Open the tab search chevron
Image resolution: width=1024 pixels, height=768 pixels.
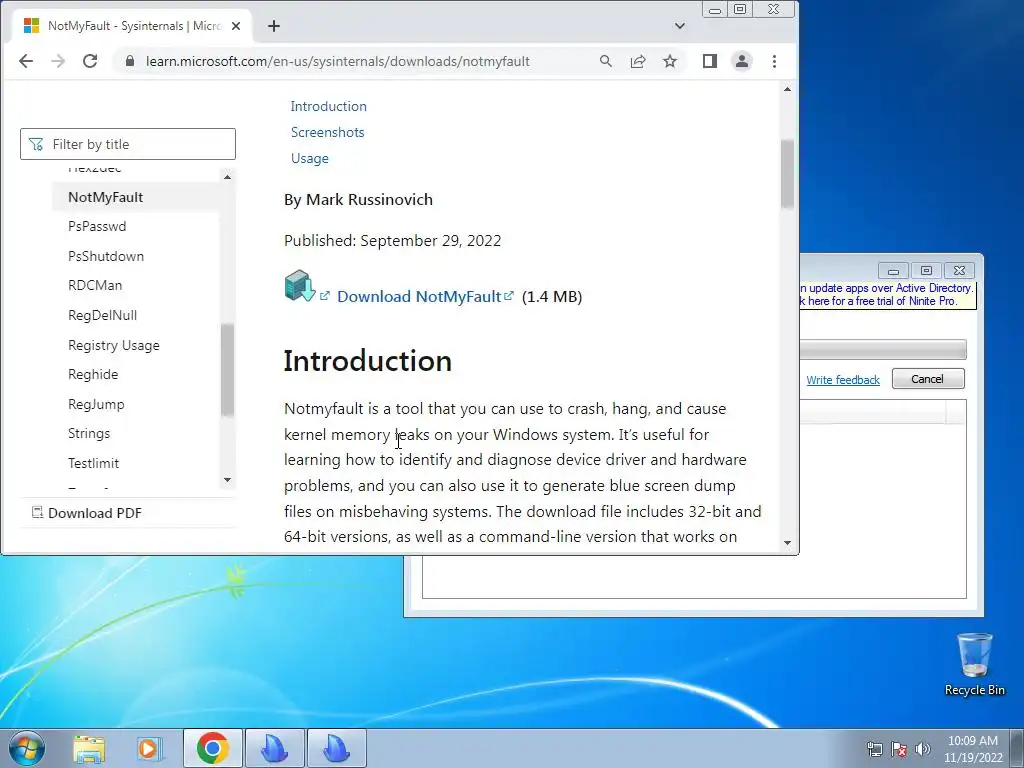[680, 26]
